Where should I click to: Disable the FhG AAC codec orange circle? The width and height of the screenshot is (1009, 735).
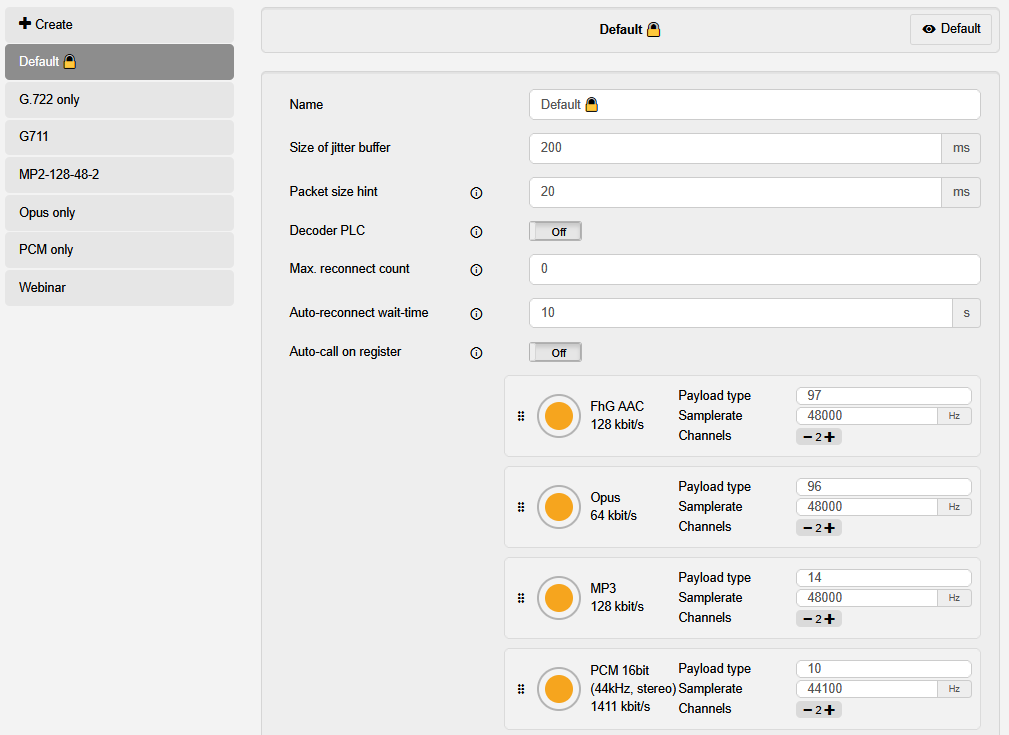[x=558, y=416]
